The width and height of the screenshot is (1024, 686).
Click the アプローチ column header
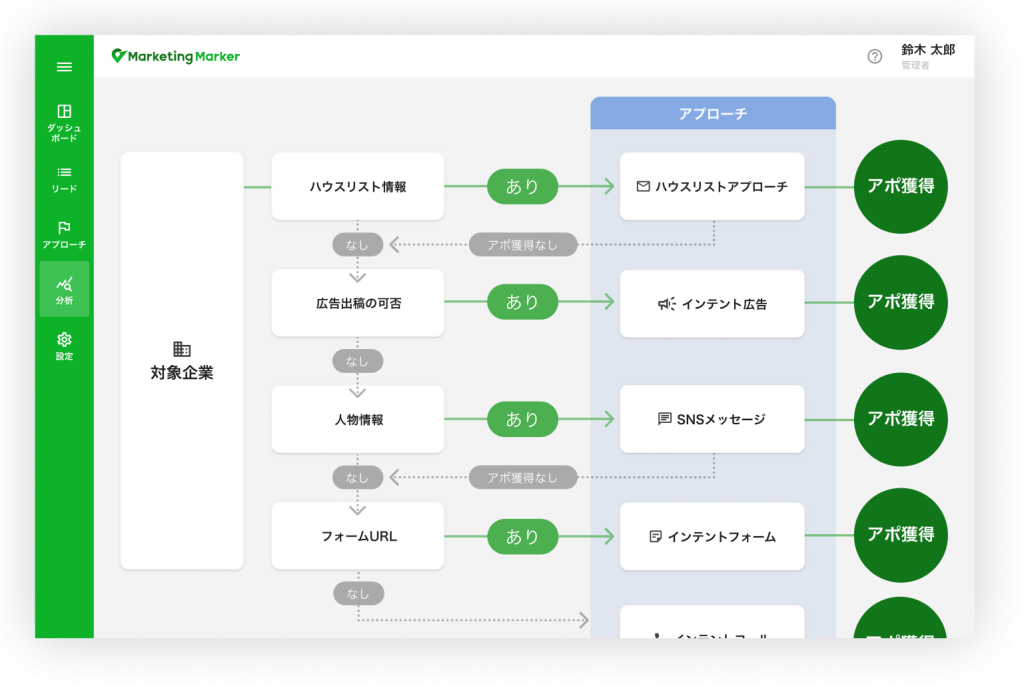[x=712, y=113]
